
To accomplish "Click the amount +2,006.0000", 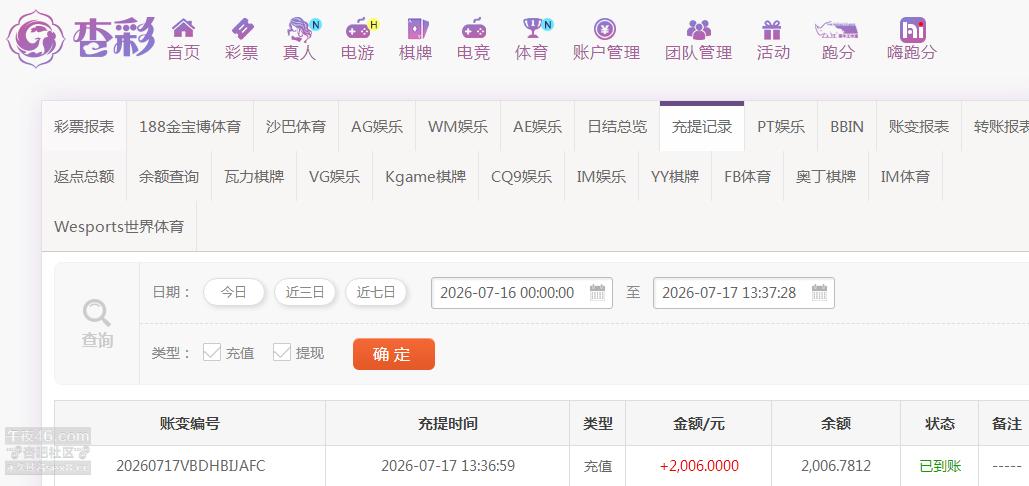I will (699, 466).
